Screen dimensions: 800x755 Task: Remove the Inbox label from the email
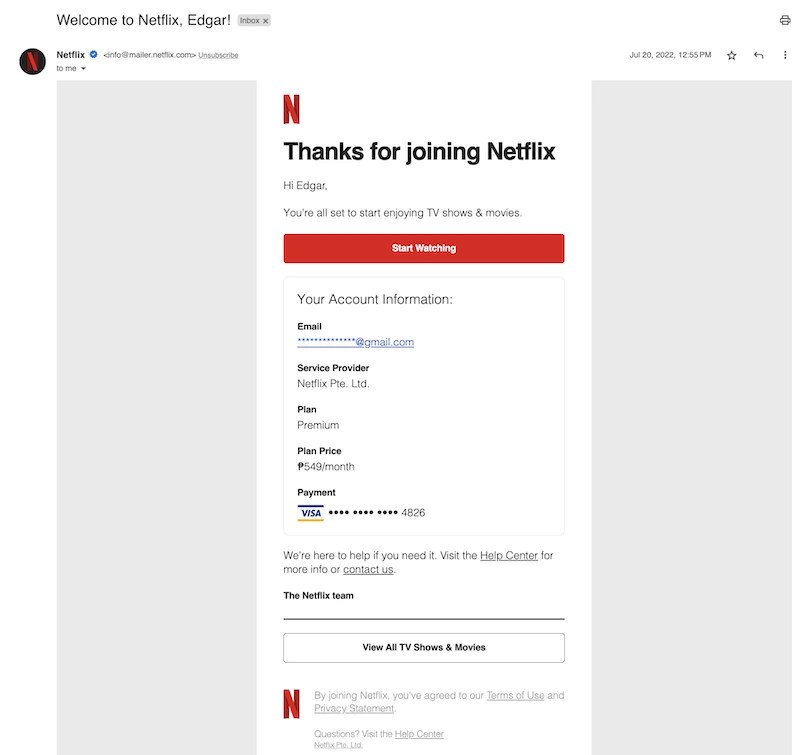264,19
